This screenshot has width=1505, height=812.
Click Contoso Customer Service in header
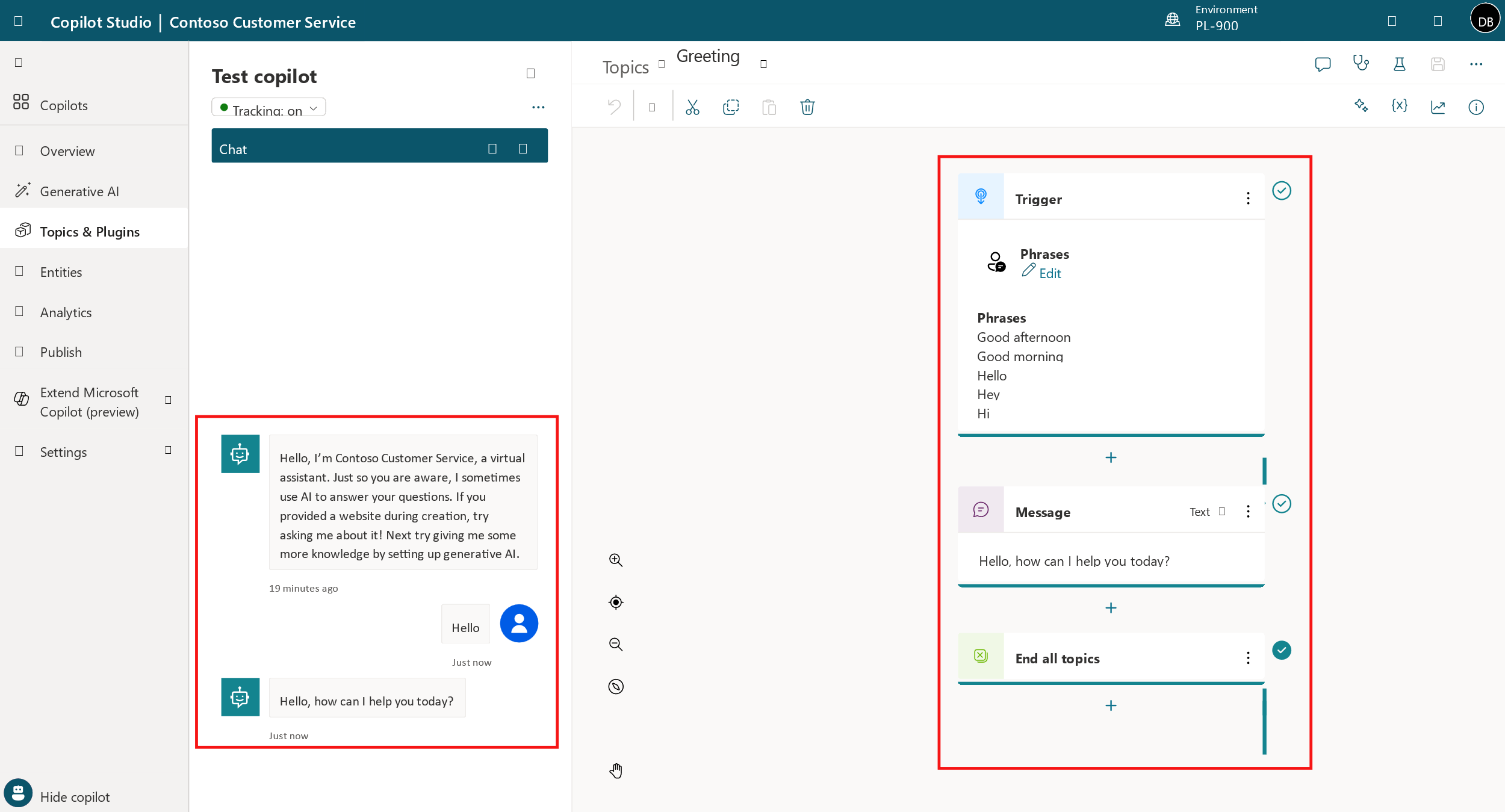(x=262, y=22)
